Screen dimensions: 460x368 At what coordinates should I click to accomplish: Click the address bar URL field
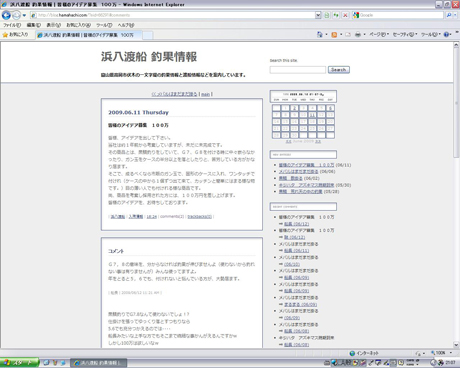tap(172, 15)
